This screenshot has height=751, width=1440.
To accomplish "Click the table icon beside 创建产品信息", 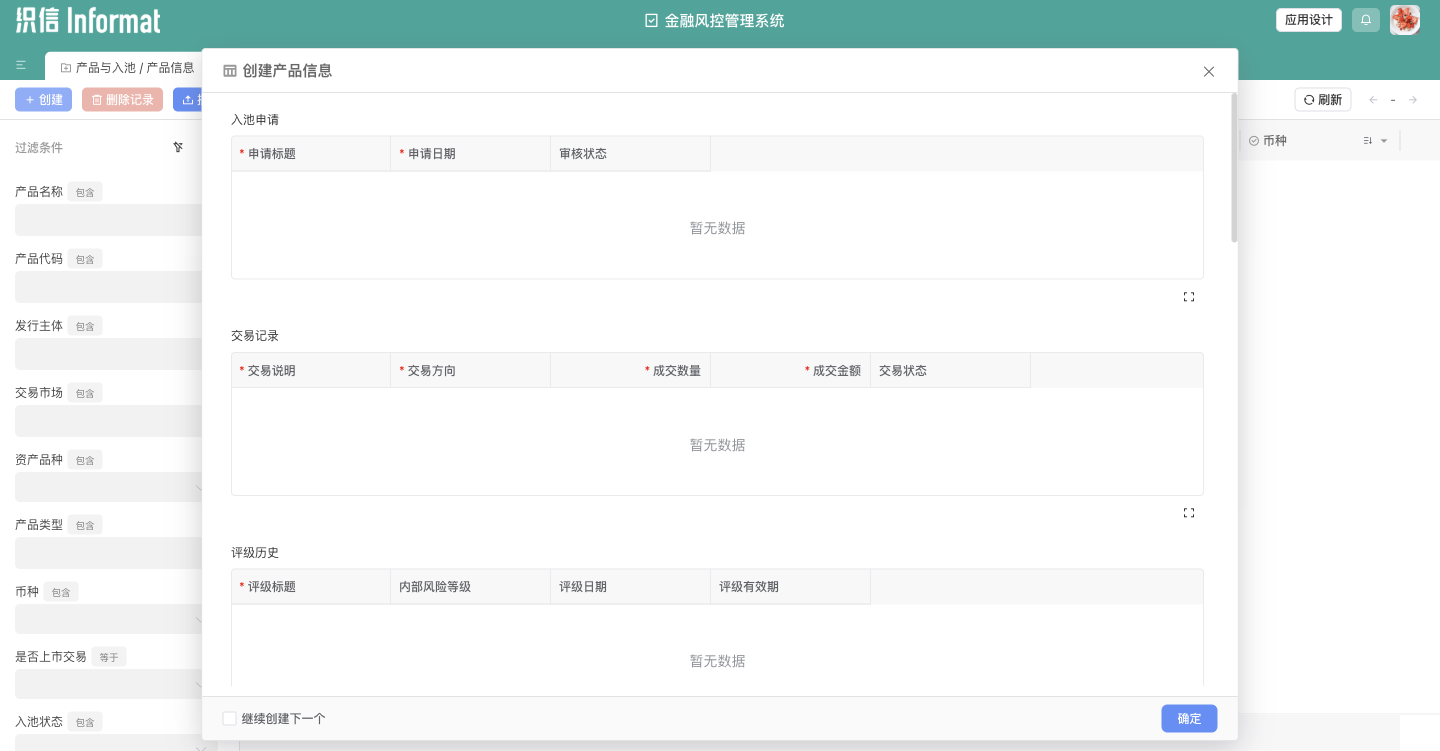I will tap(230, 71).
